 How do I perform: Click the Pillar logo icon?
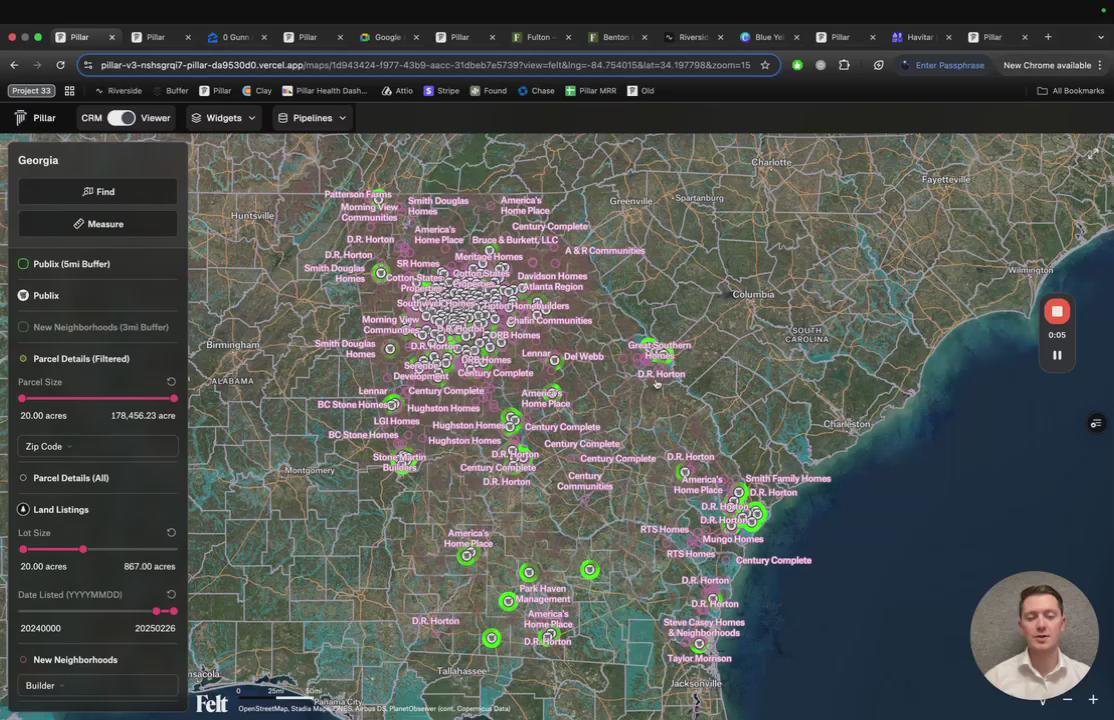coord(21,118)
